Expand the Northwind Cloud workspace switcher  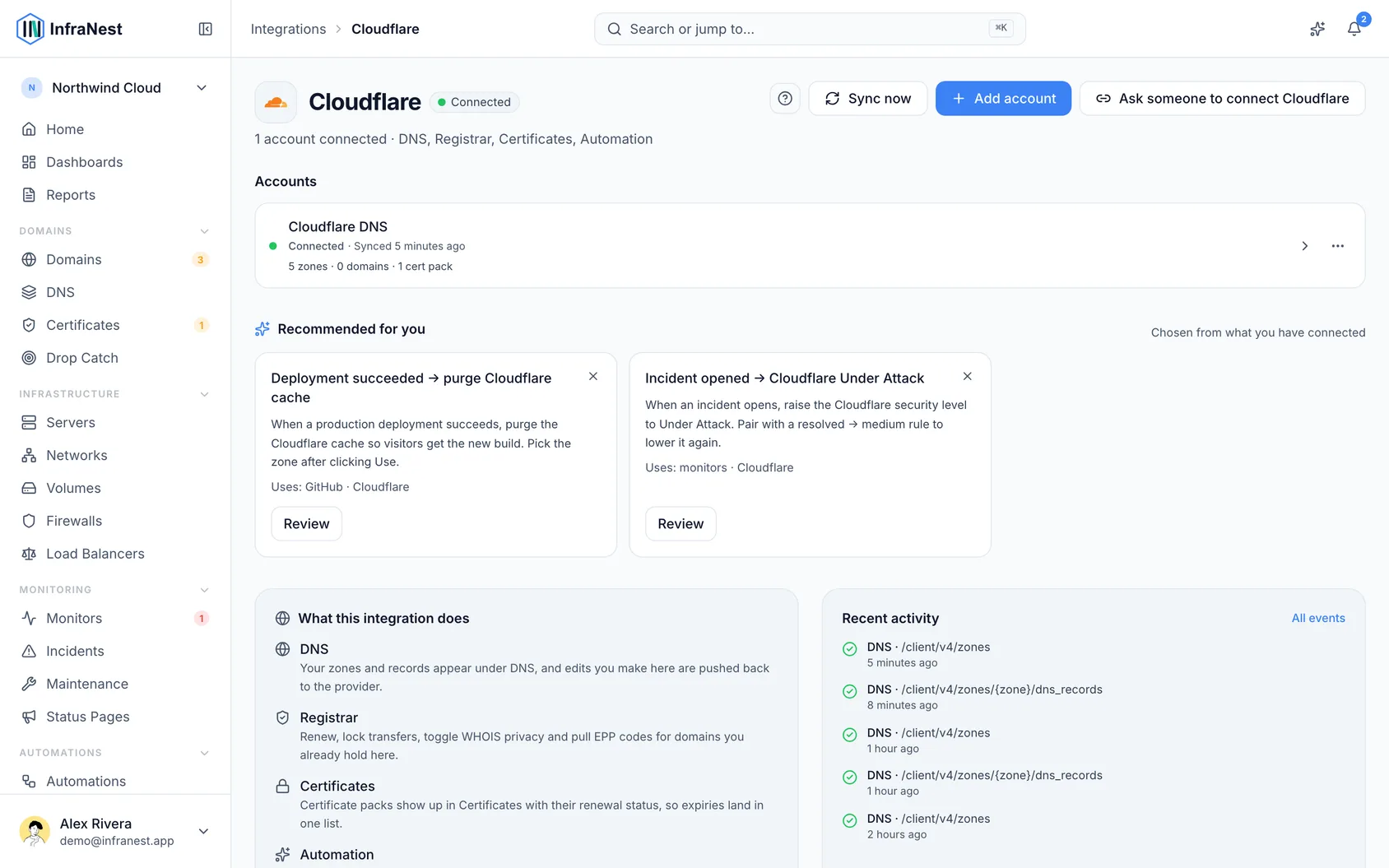click(x=115, y=88)
